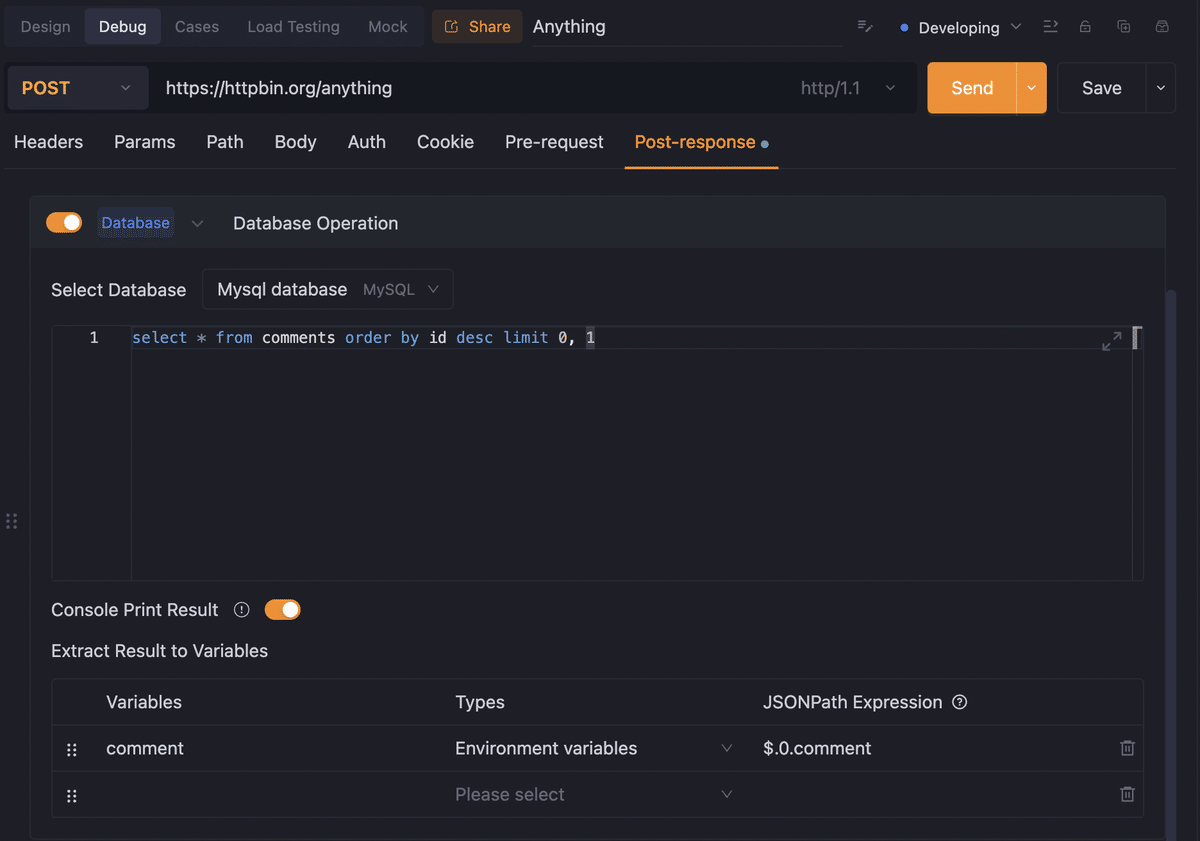Click the archive box icon at top right
Image resolution: width=1200 pixels, height=841 pixels.
[x=1161, y=27]
